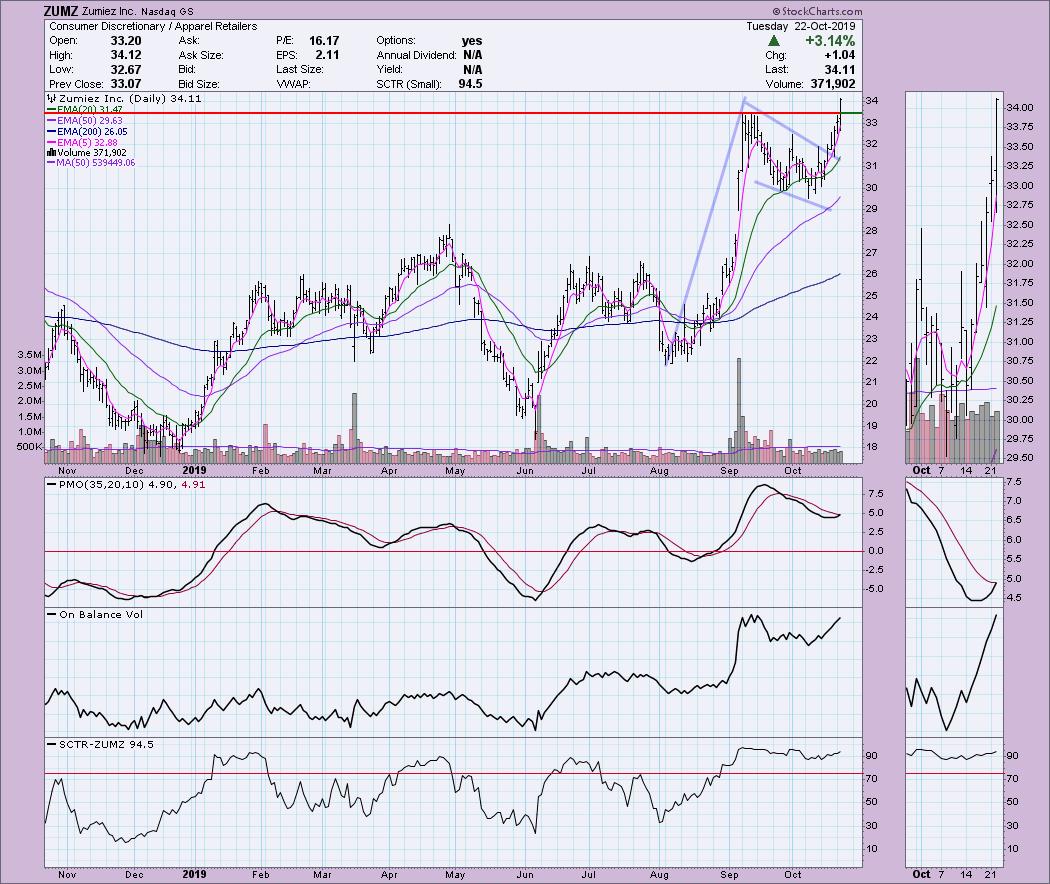Click the Low value 32.67

(126, 70)
